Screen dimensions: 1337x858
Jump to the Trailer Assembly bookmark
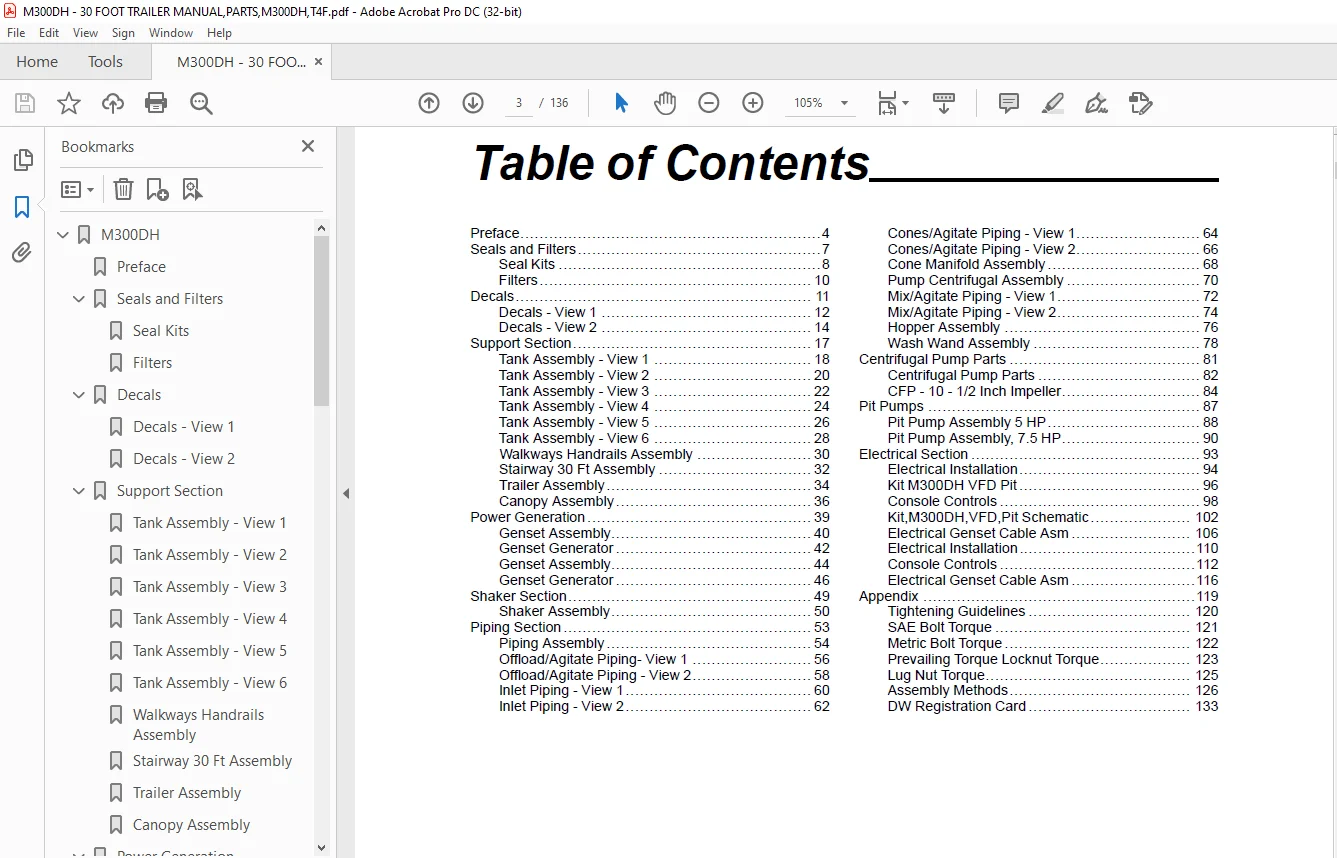tap(187, 793)
